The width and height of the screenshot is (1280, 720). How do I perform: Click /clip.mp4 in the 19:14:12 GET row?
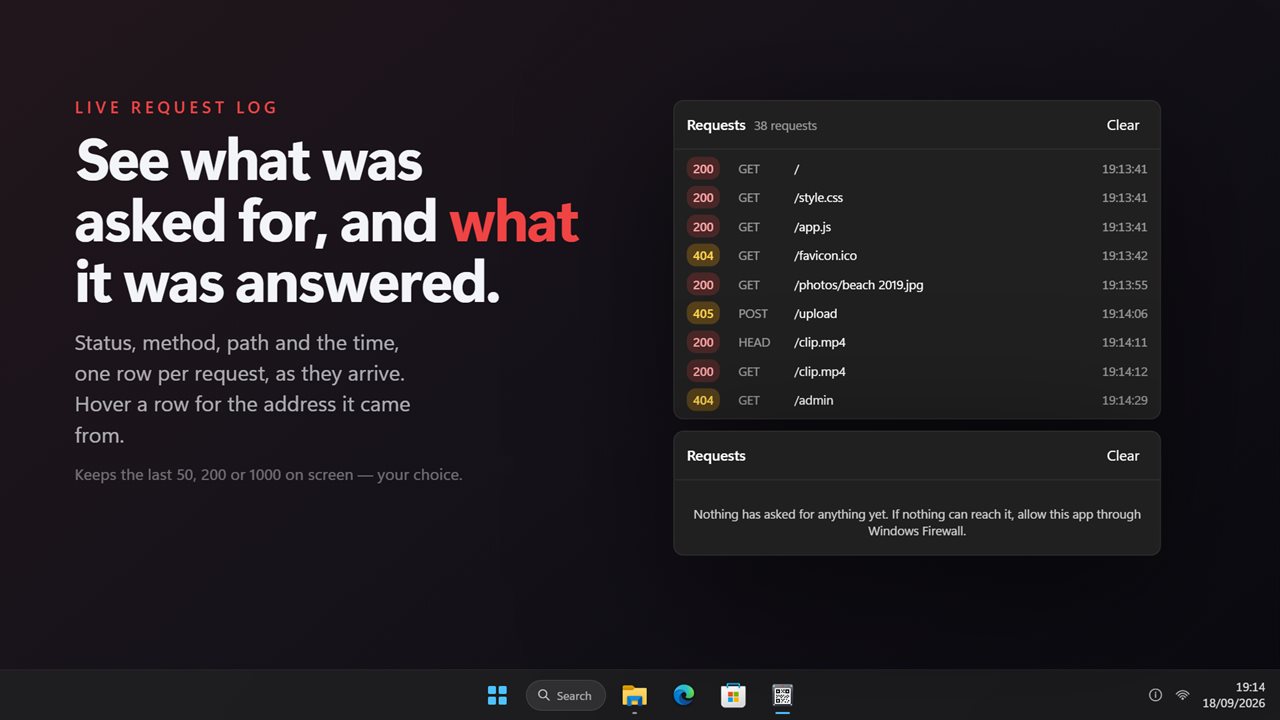(x=820, y=371)
